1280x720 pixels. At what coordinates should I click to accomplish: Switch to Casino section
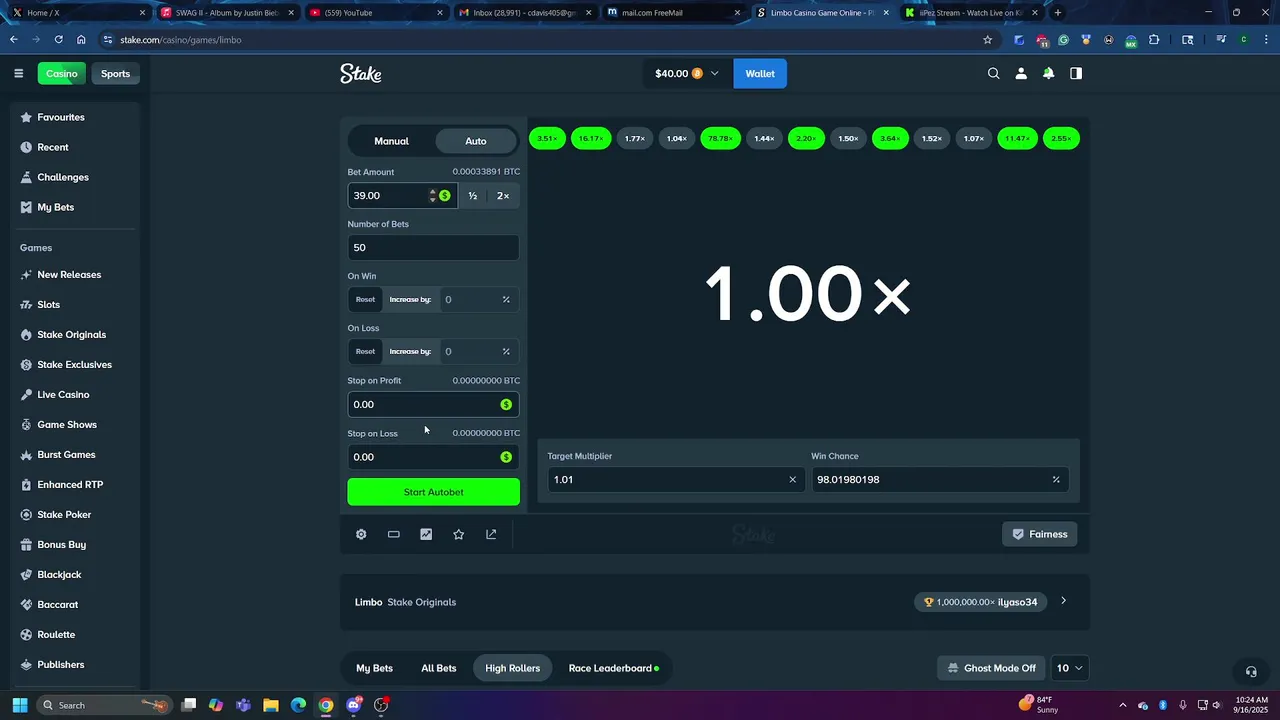coord(61,73)
